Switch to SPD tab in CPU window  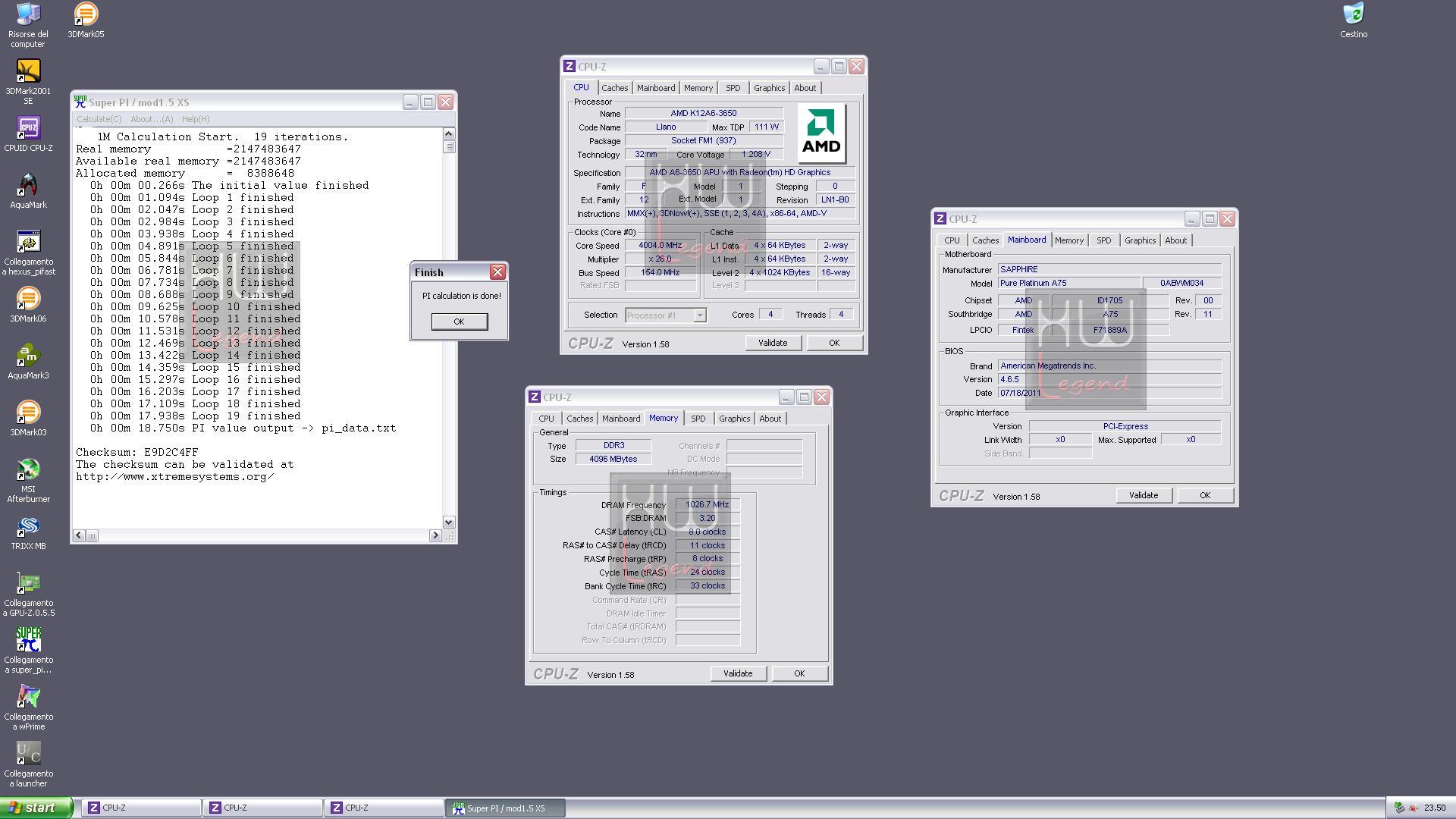pos(733,88)
